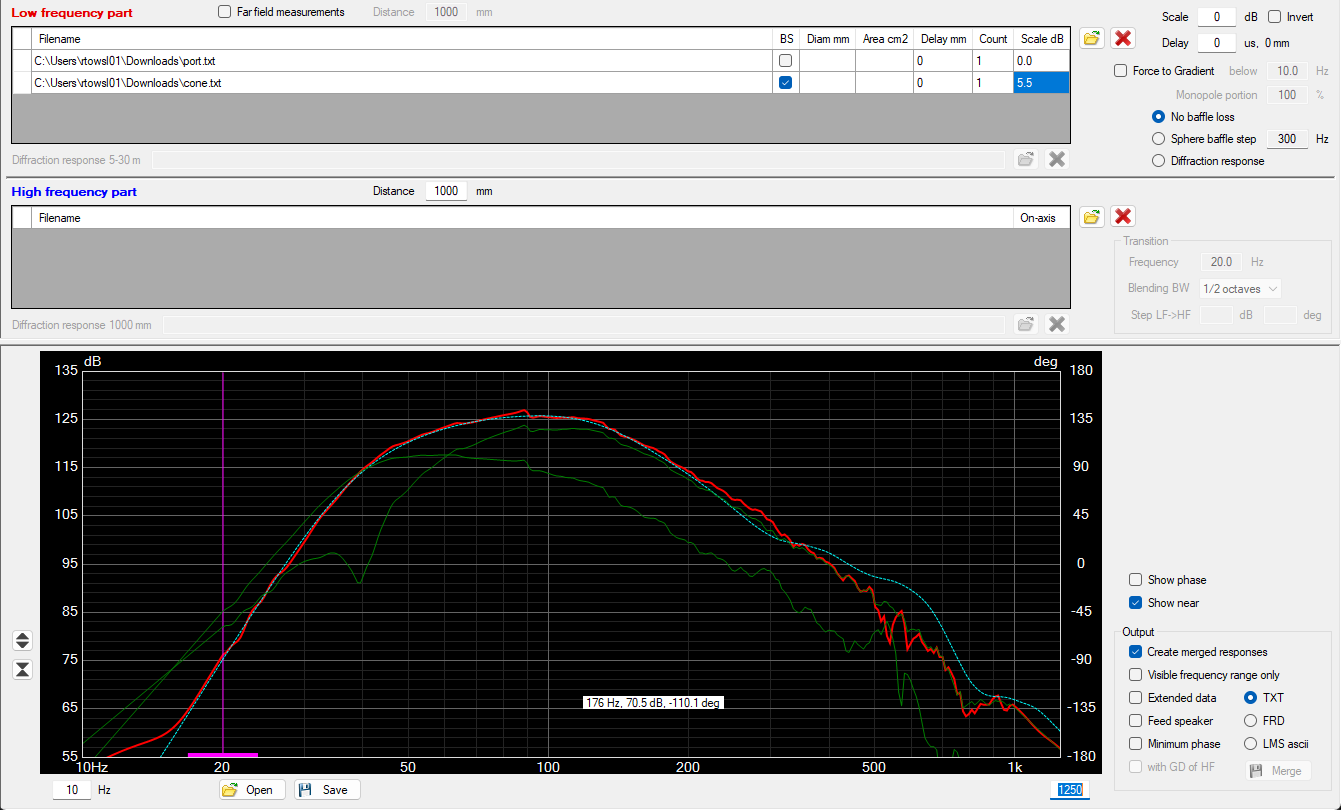Click the up/down arrows chart scale icon
This screenshot has height=810, width=1341.
point(22,640)
